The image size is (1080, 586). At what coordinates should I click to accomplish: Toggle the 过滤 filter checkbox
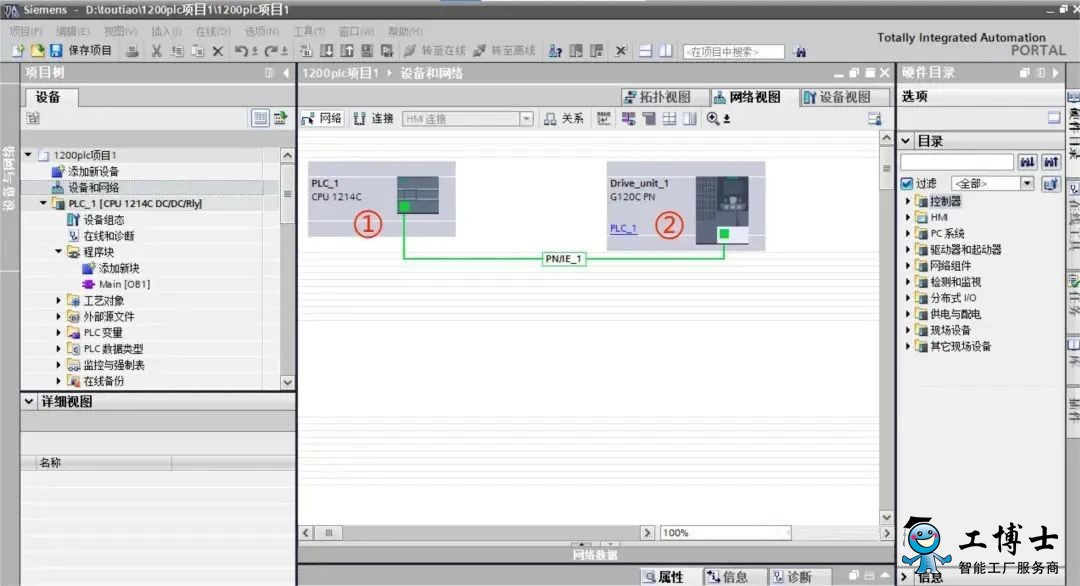[907, 183]
